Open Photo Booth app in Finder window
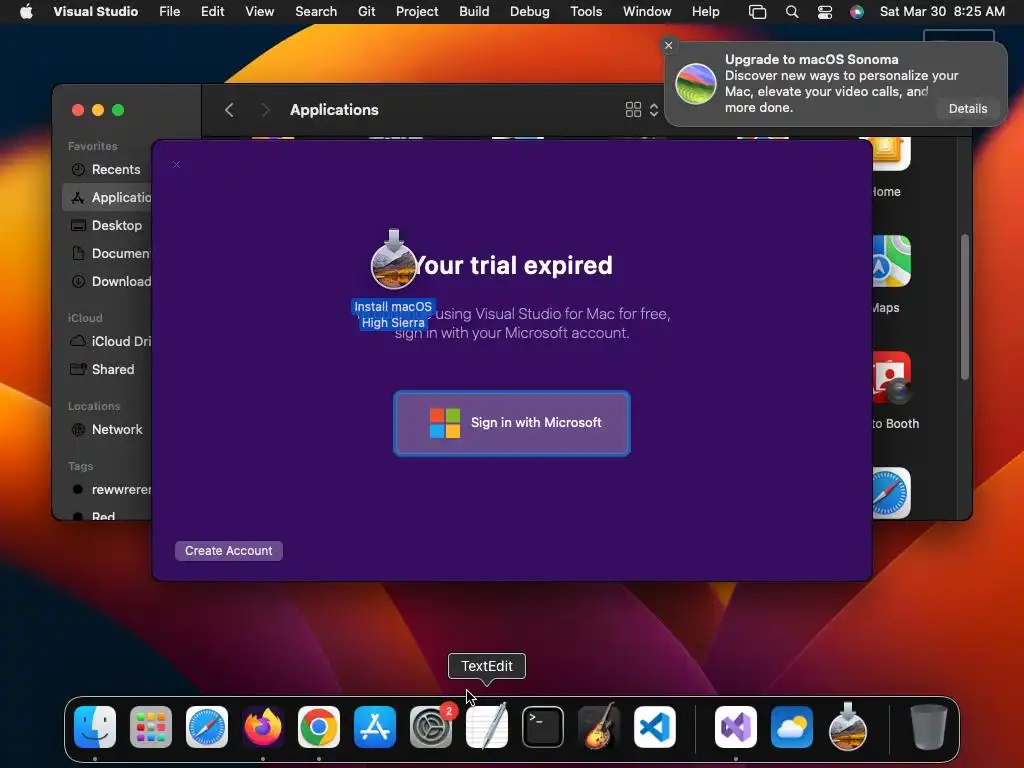The image size is (1024, 768). click(x=891, y=377)
